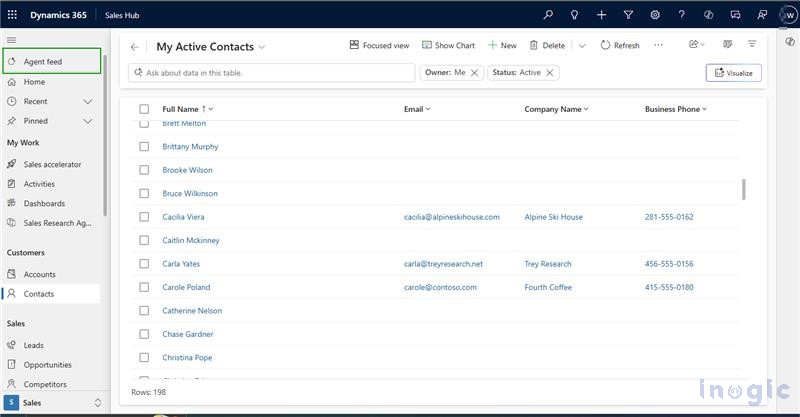800x417 pixels.
Task: Remove the Status: Active filter chip
Action: (x=549, y=73)
